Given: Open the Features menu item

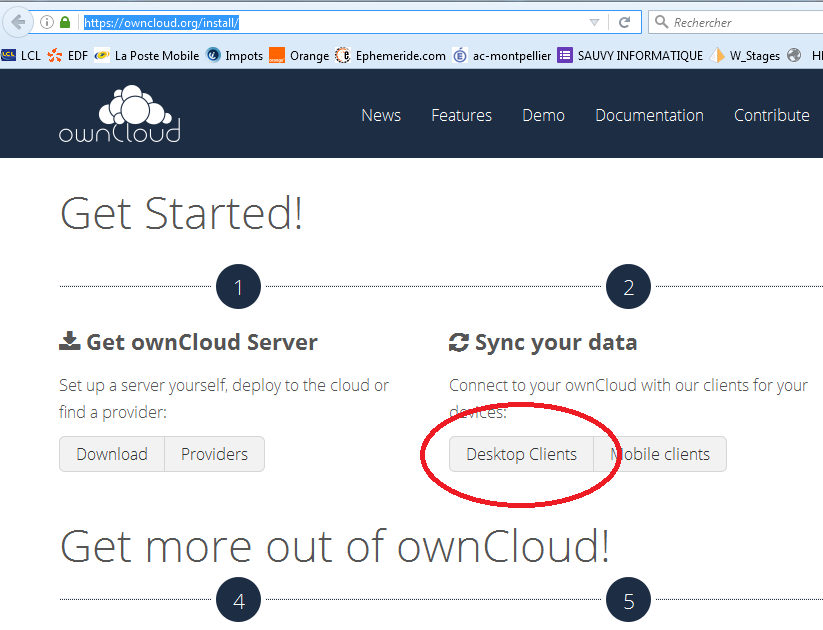Looking at the screenshot, I should [461, 115].
